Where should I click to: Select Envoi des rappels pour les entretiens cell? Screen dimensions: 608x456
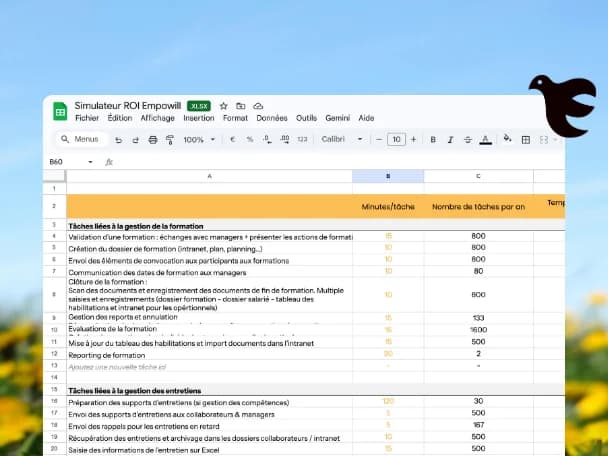pyautogui.click(x=209, y=426)
